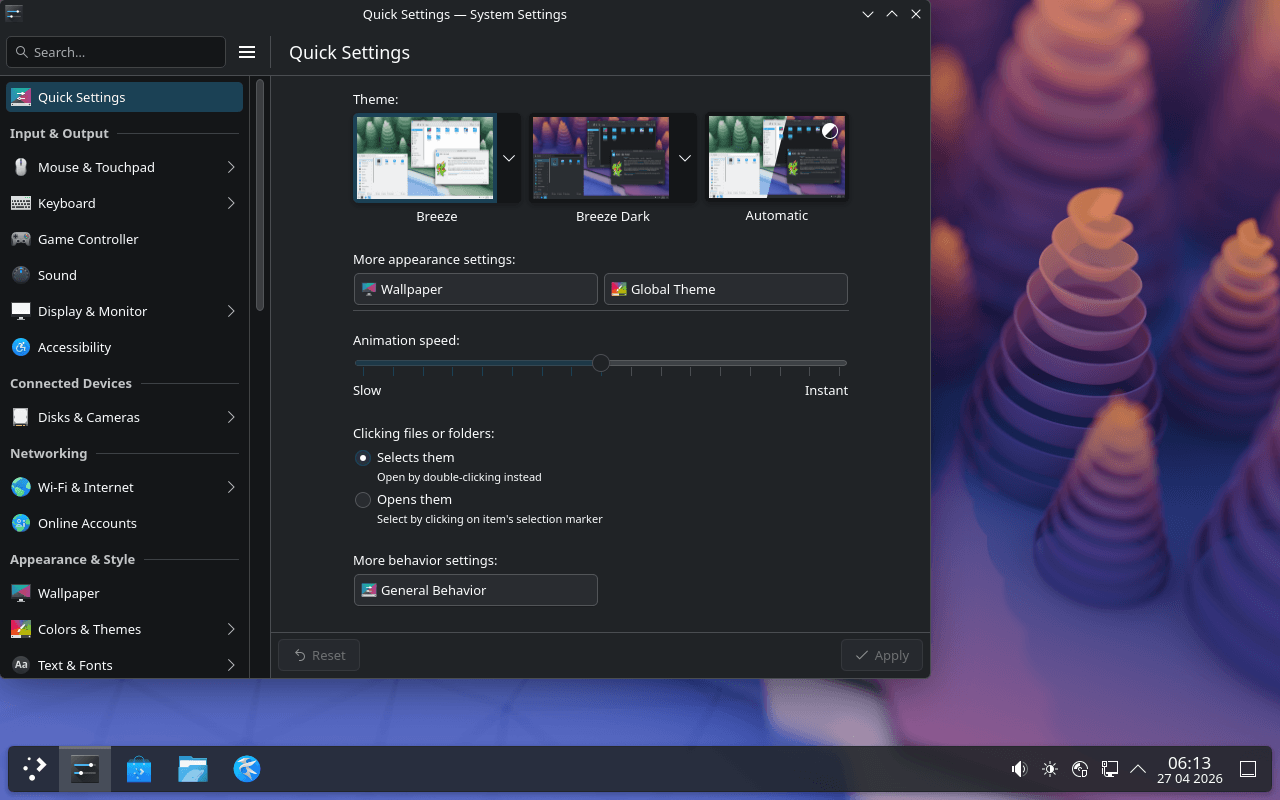Image resolution: width=1280 pixels, height=800 pixels.
Task: Open the volume icon in the tray
Action: (1019, 769)
